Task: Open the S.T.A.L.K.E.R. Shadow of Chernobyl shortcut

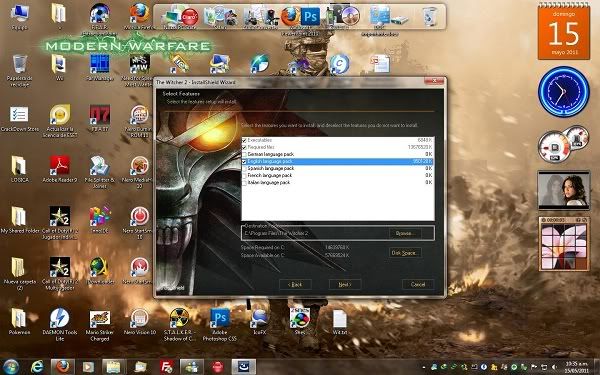Action: (179, 324)
